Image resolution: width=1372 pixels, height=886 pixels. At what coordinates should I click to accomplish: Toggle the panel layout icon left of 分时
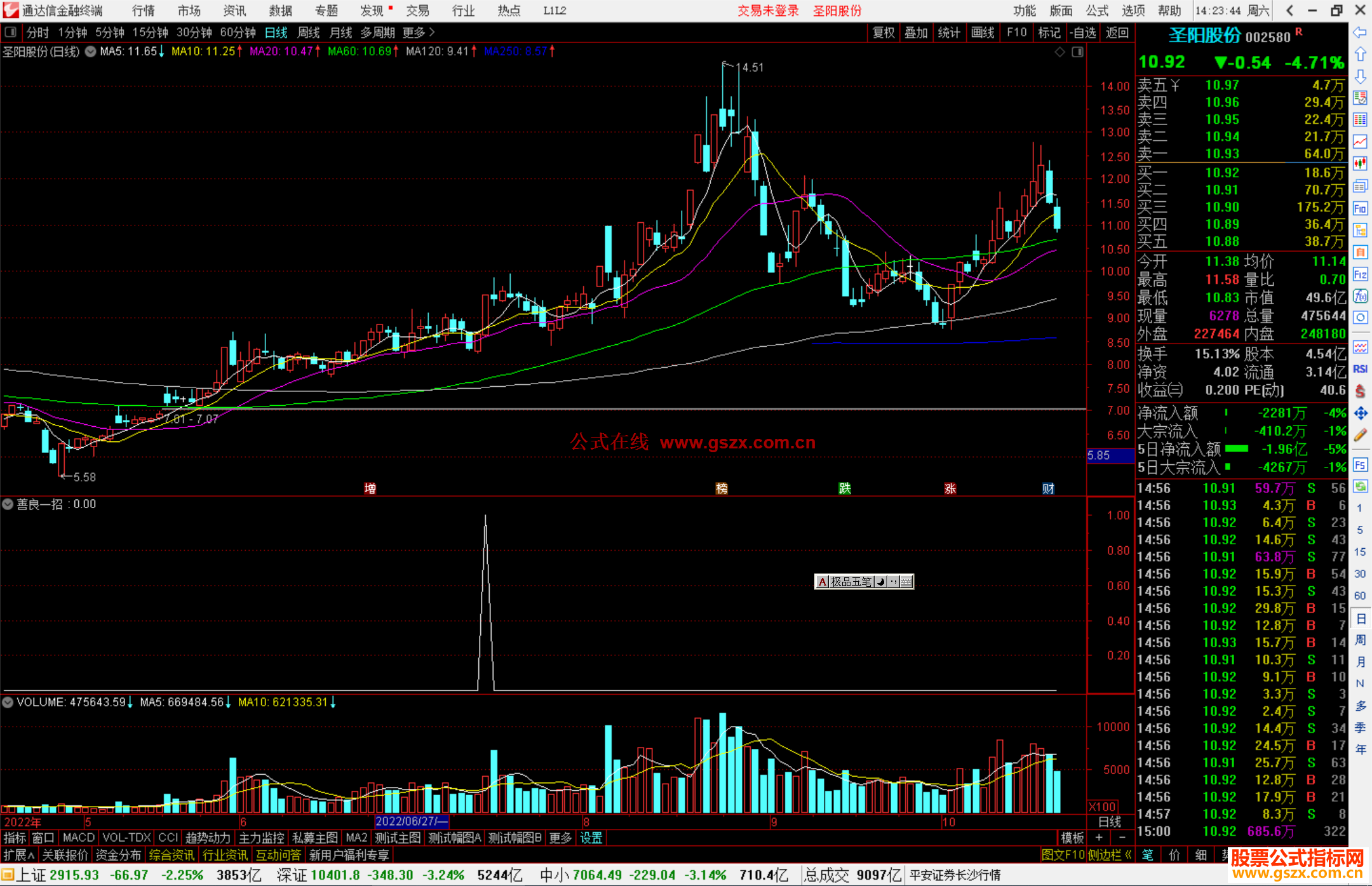11,32
